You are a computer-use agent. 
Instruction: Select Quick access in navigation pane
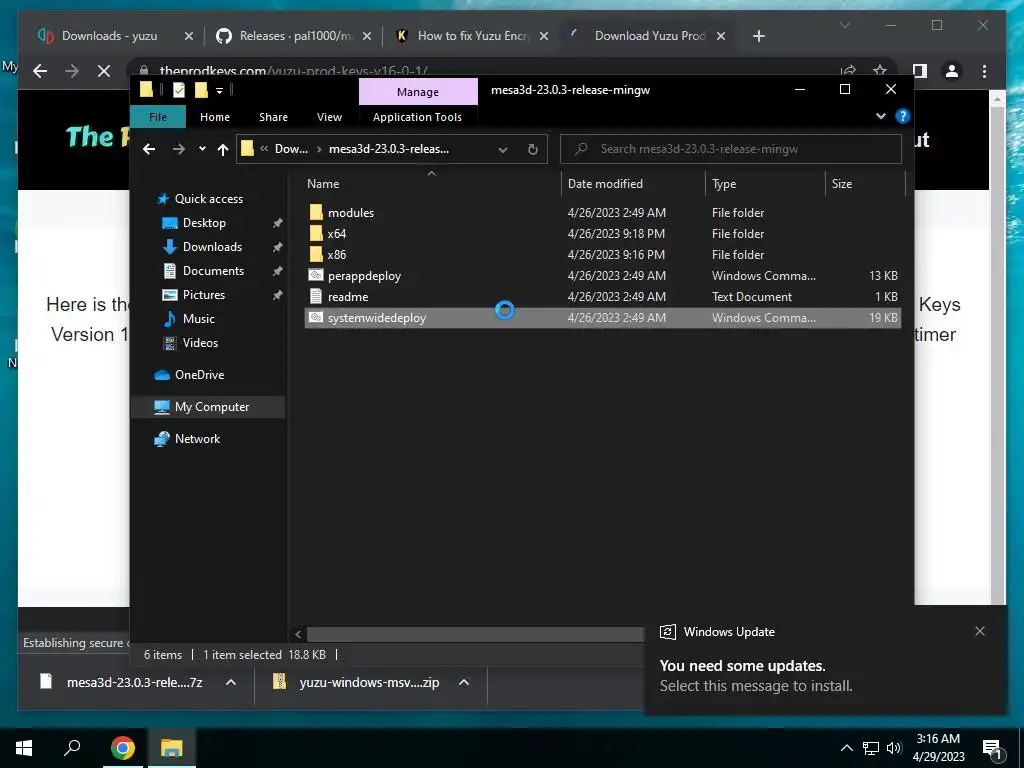point(208,199)
